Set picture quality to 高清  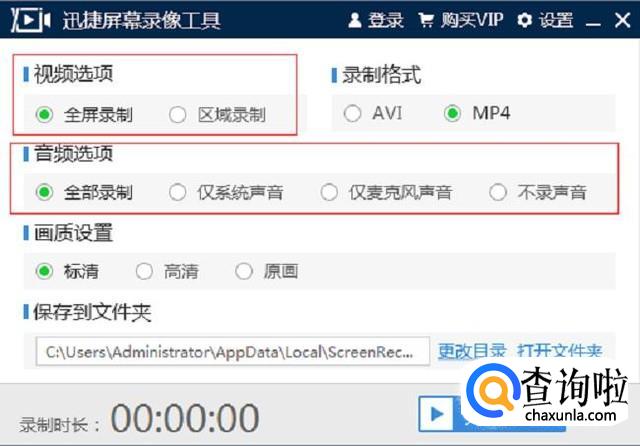[144, 271]
